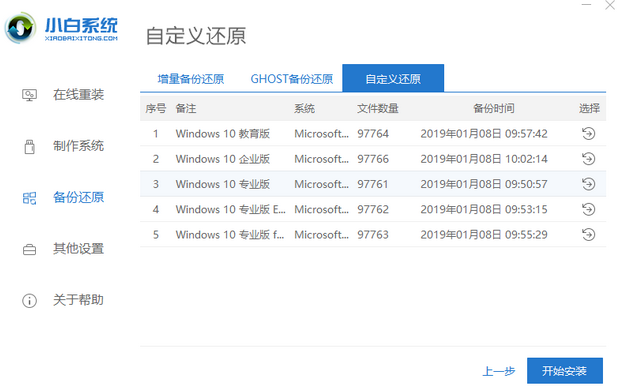Click sequence number 2 cell
Screen dimensions: 619x388
156,159
